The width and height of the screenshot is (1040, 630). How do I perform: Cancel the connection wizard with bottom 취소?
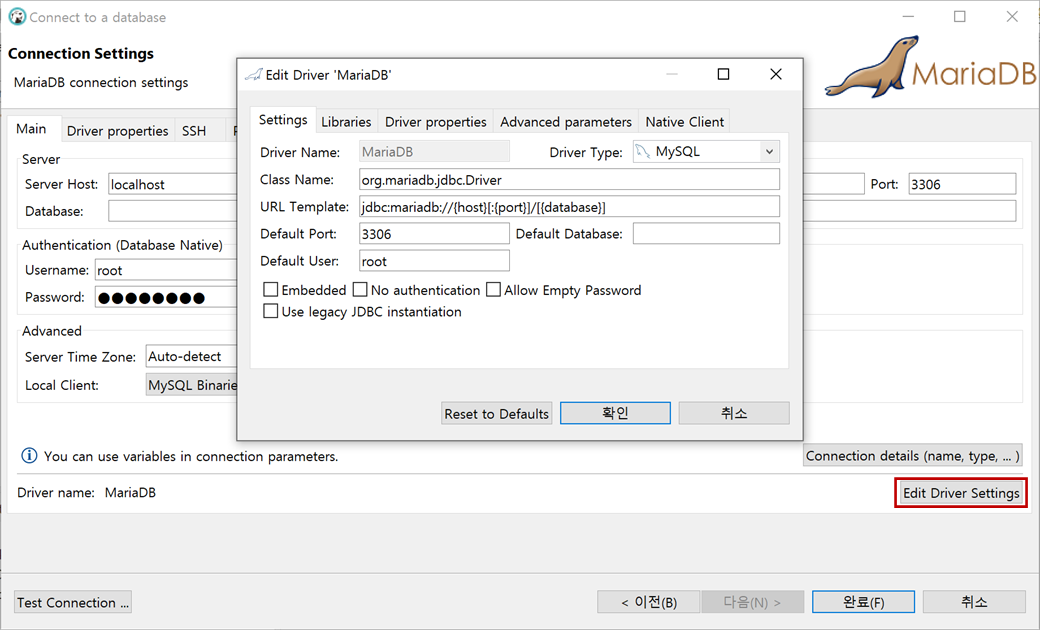[974, 602]
